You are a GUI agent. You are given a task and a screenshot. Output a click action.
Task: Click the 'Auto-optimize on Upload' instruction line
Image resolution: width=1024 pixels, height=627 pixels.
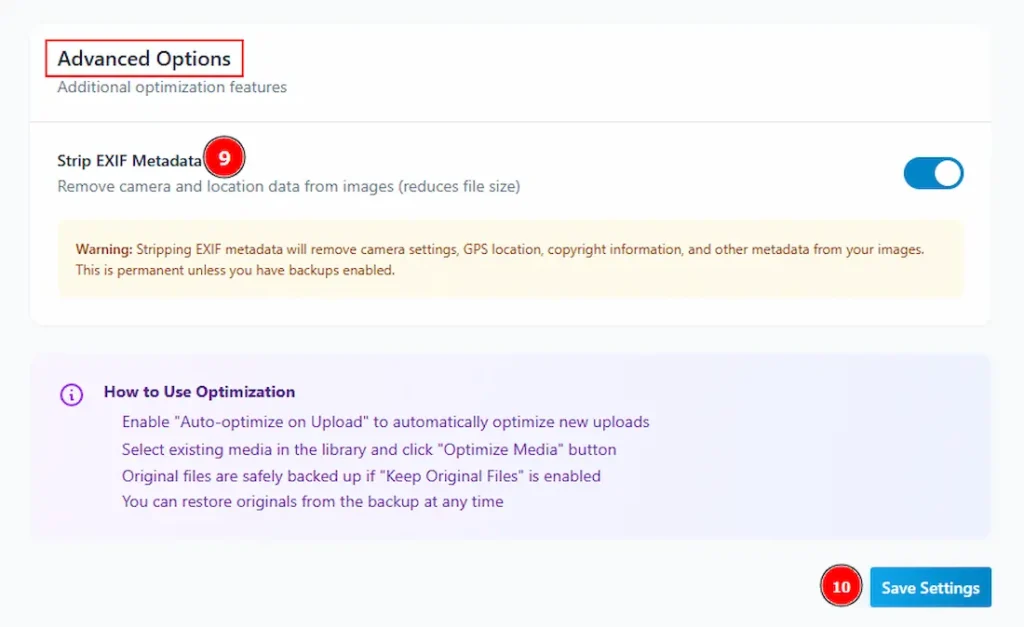coord(385,422)
